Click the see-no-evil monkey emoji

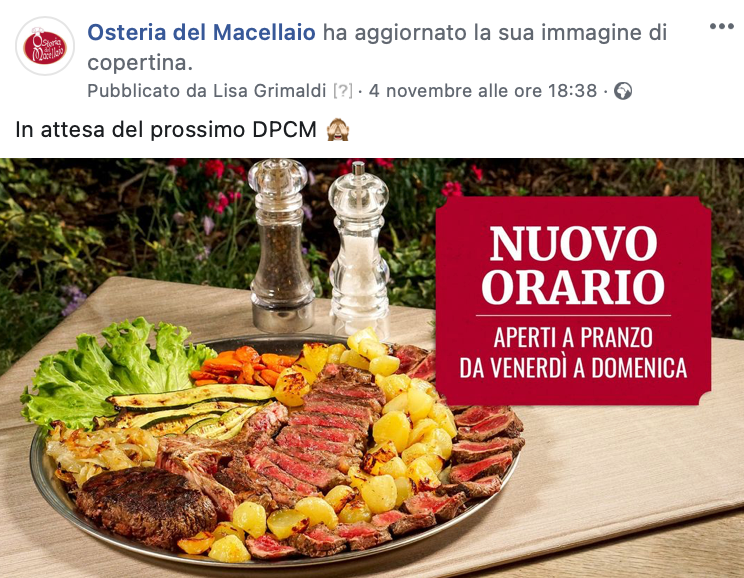tap(337, 130)
